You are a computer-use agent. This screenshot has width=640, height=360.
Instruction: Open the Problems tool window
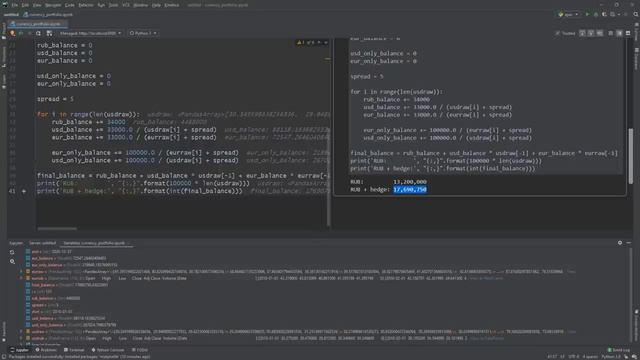click(46, 350)
